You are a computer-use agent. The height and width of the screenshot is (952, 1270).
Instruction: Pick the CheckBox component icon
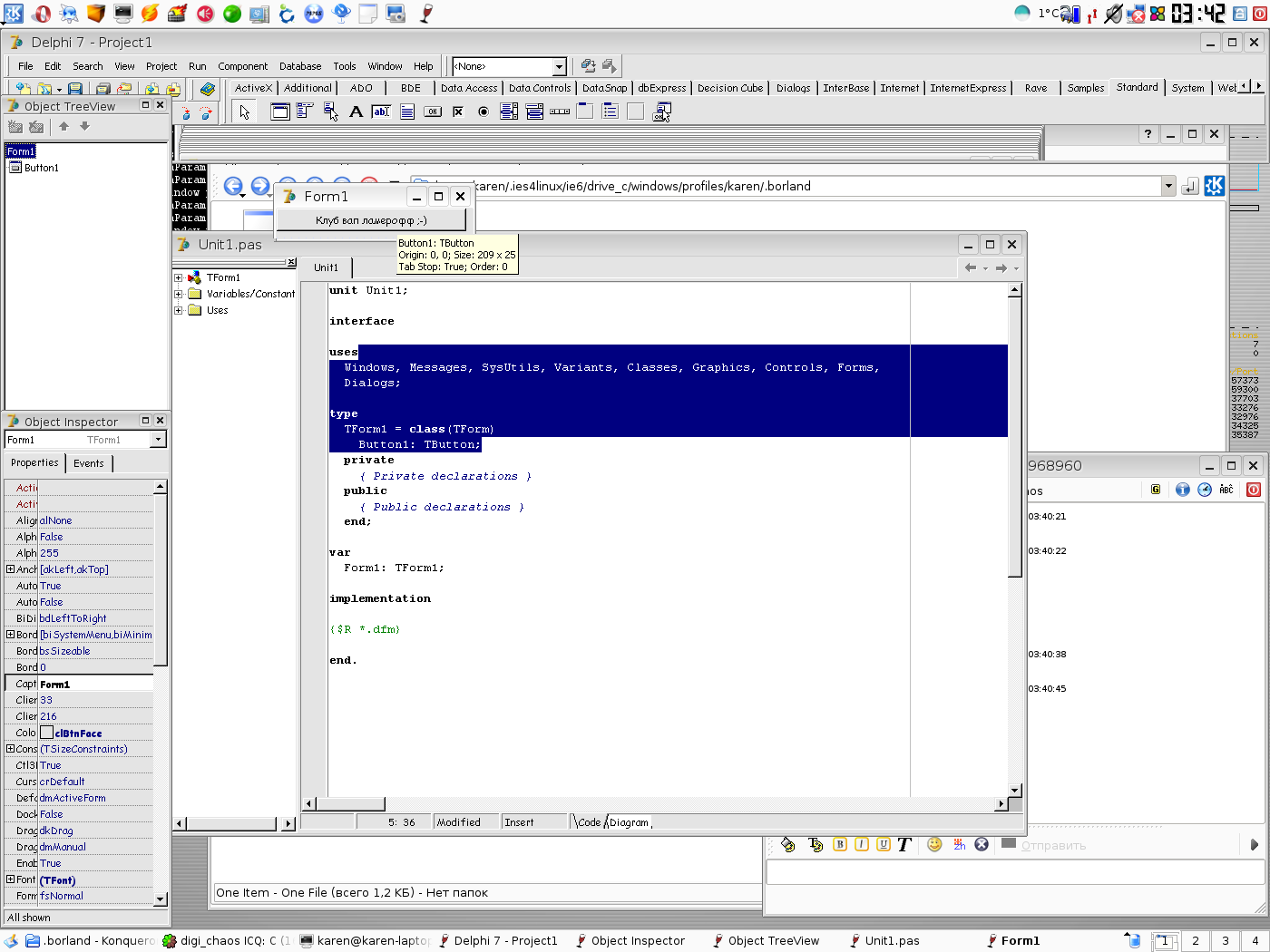pyautogui.click(x=458, y=112)
